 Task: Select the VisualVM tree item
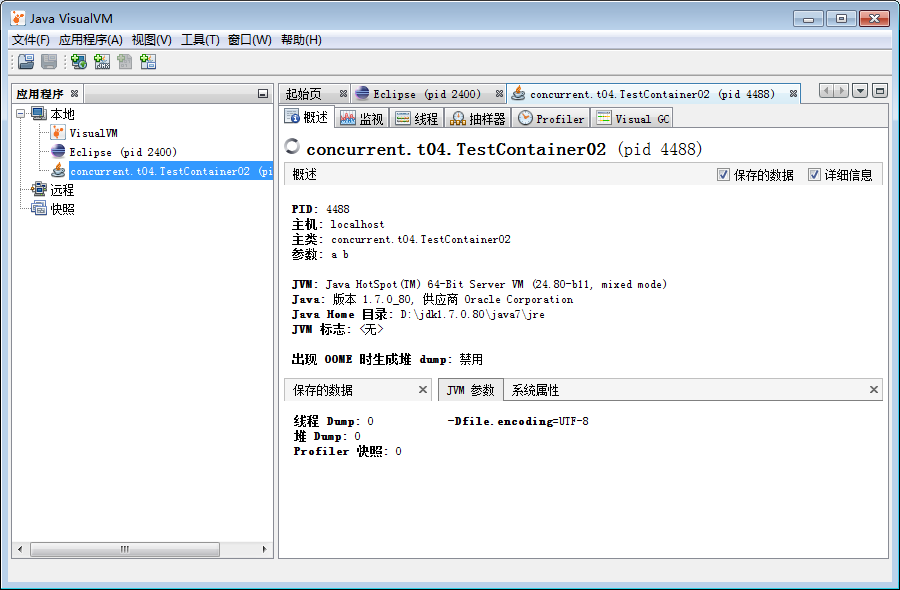(94, 133)
